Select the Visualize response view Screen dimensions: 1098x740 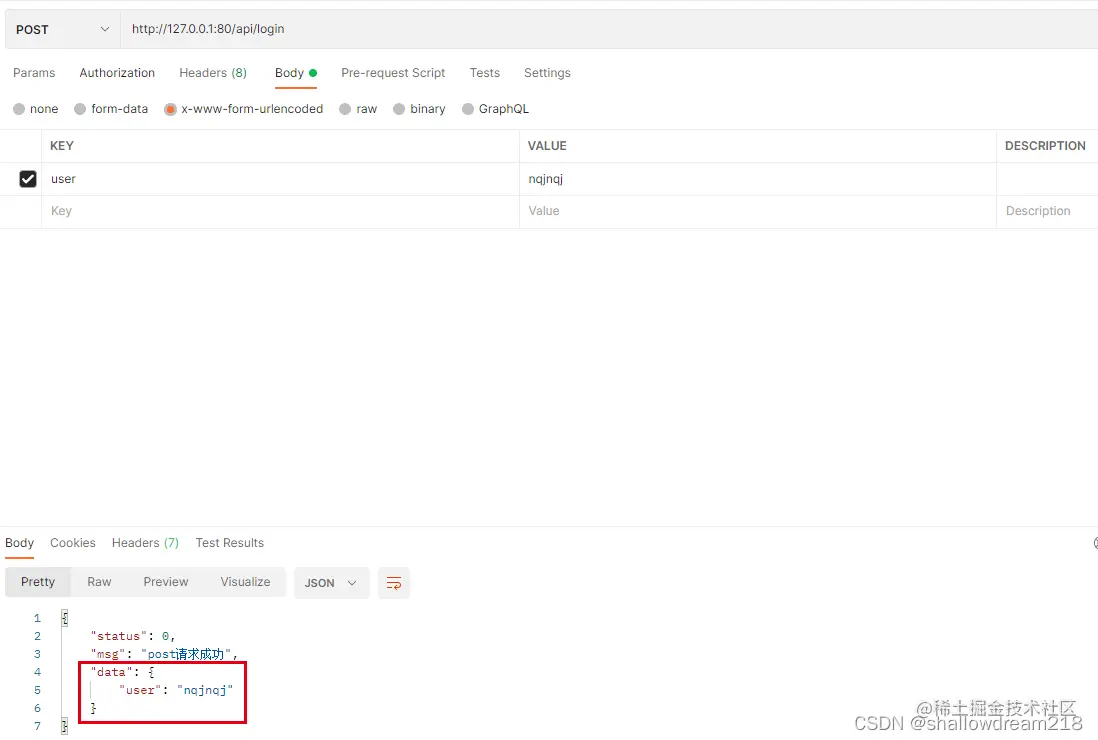(245, 582)
